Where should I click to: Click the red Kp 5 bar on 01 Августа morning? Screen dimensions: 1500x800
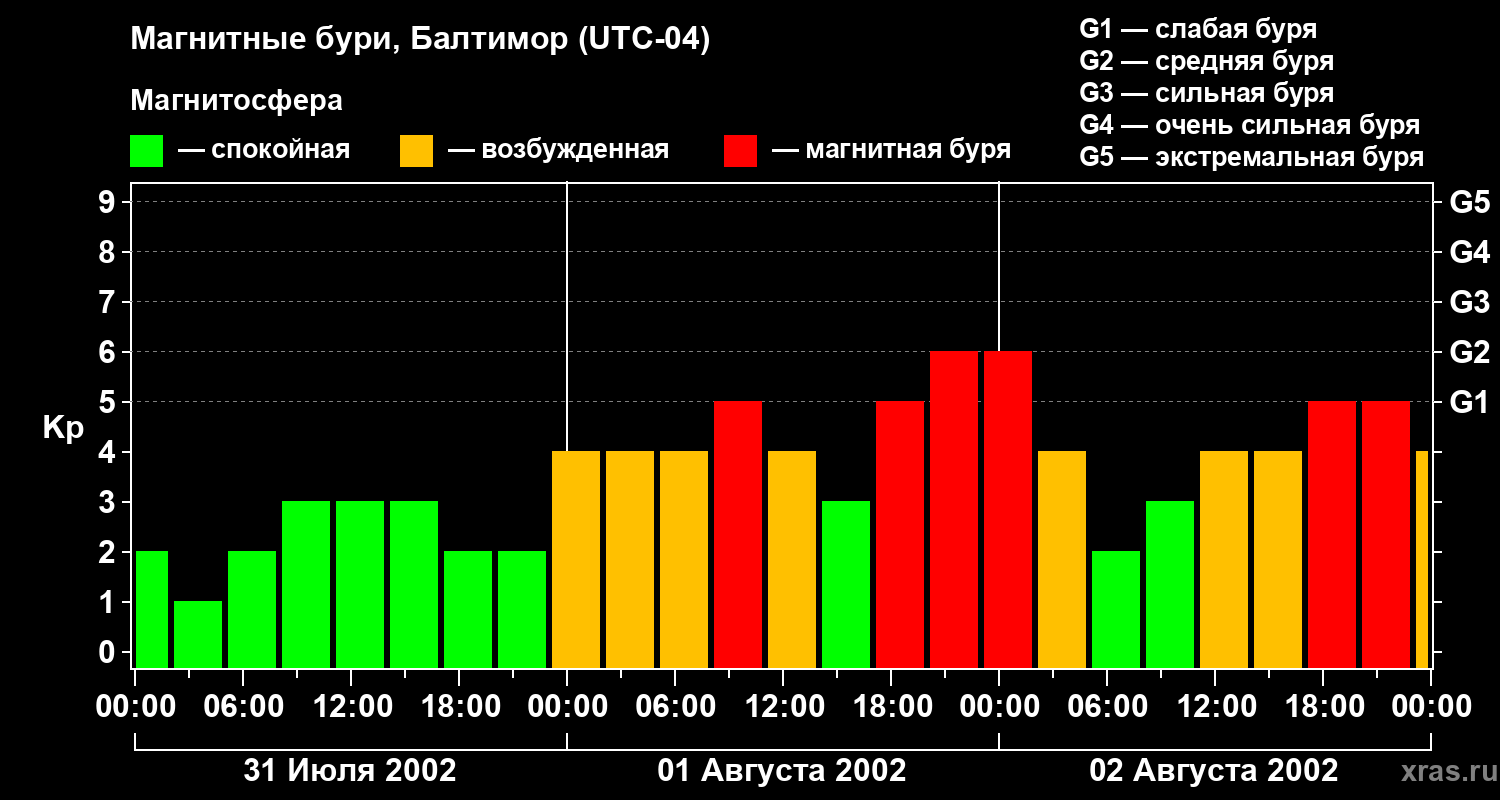[x=738, y=534]
